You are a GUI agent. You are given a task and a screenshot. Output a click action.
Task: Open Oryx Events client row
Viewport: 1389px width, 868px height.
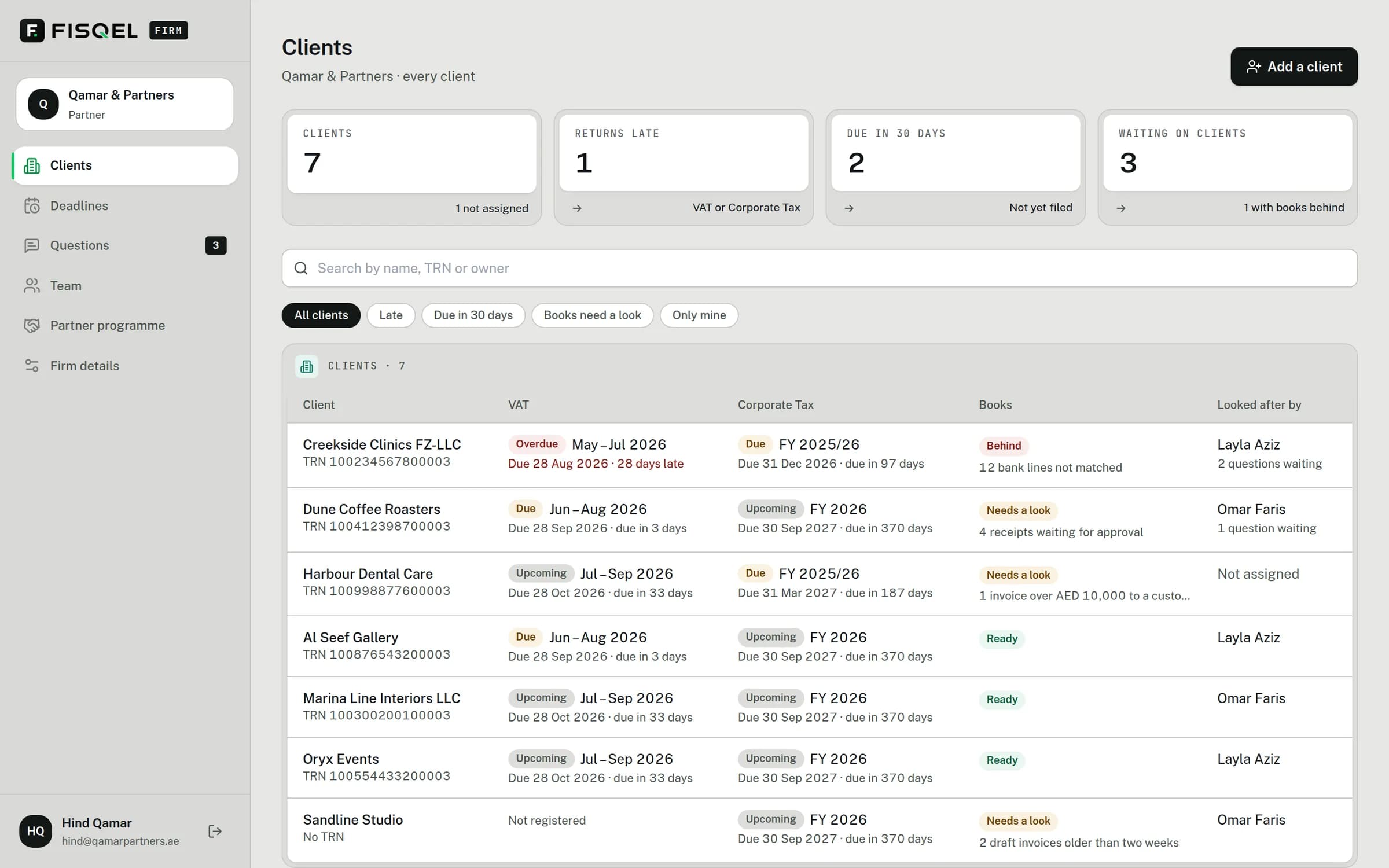coord(820,768)
